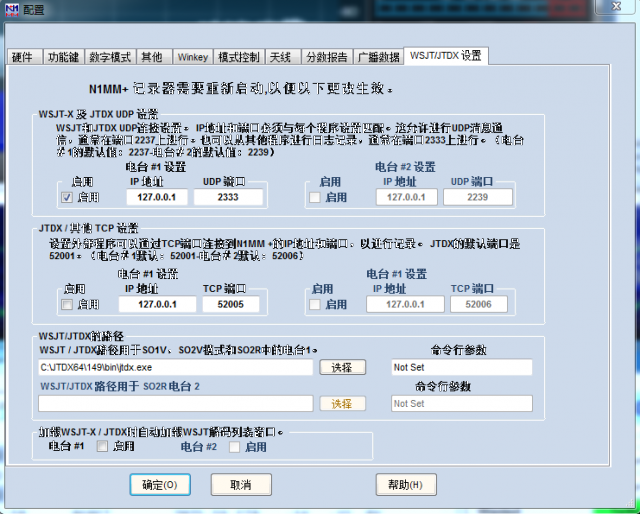
Task: Switch to the Winkey tab
Action: tap(193, 57)
